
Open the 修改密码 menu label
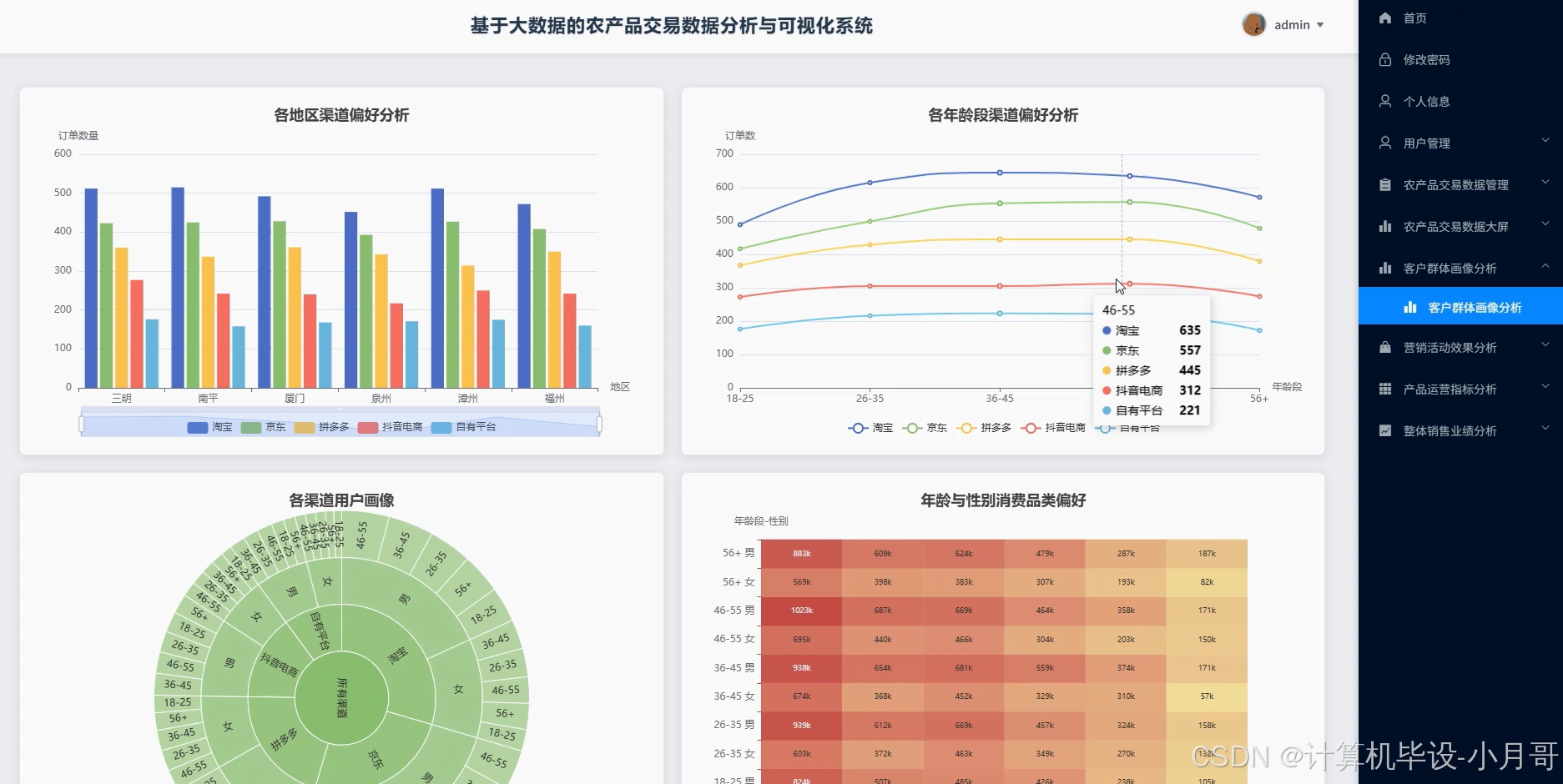tap(1426, 60)
